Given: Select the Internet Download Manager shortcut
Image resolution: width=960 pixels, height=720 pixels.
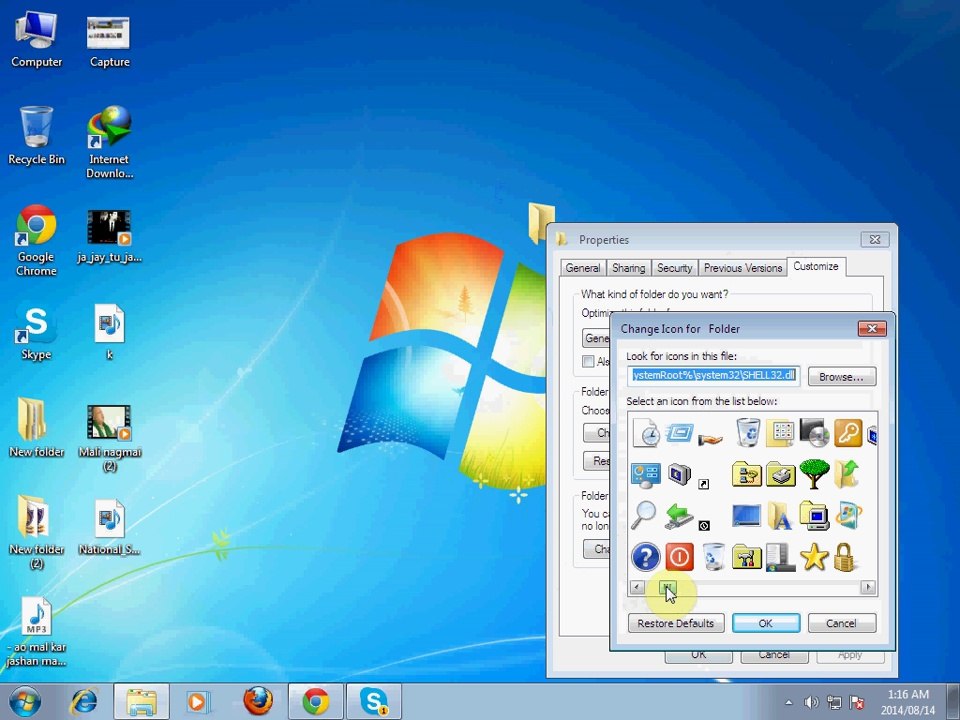Looking at the screenshot, I should (x=109, y=142).
